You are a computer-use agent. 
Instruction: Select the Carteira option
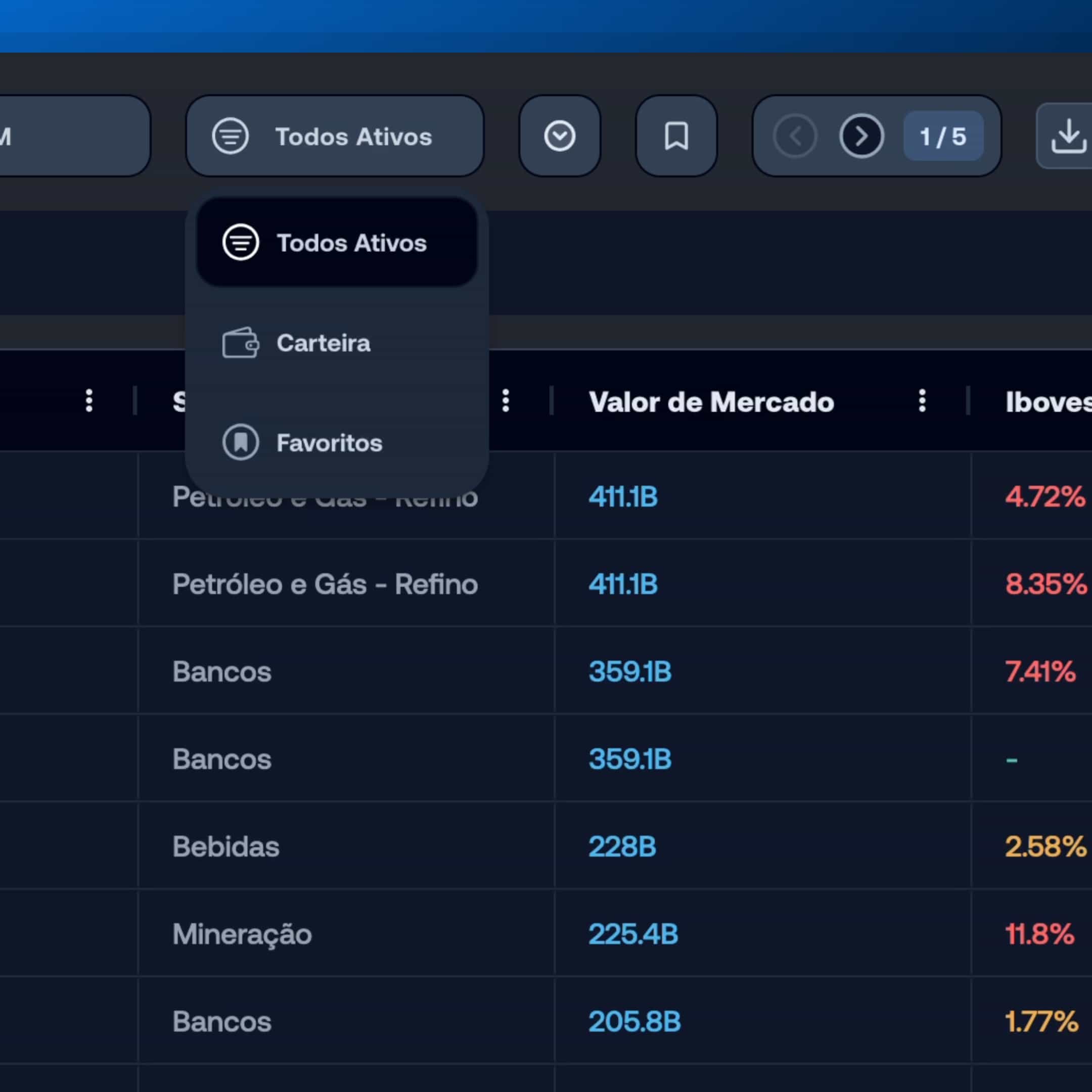324,343
